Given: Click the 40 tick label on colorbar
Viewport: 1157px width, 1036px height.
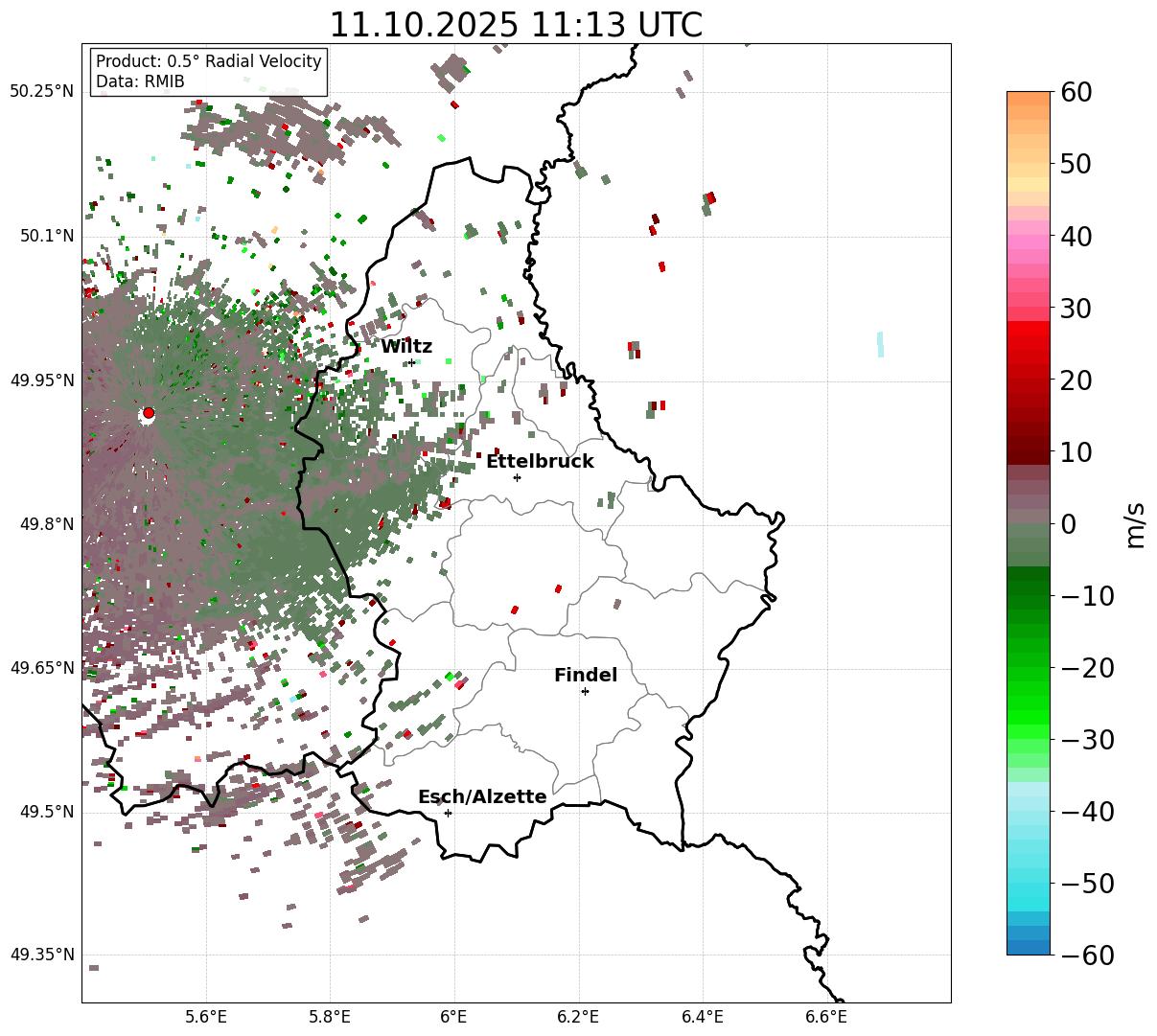Looking at the screenshot, I should tap(1078, 236).
